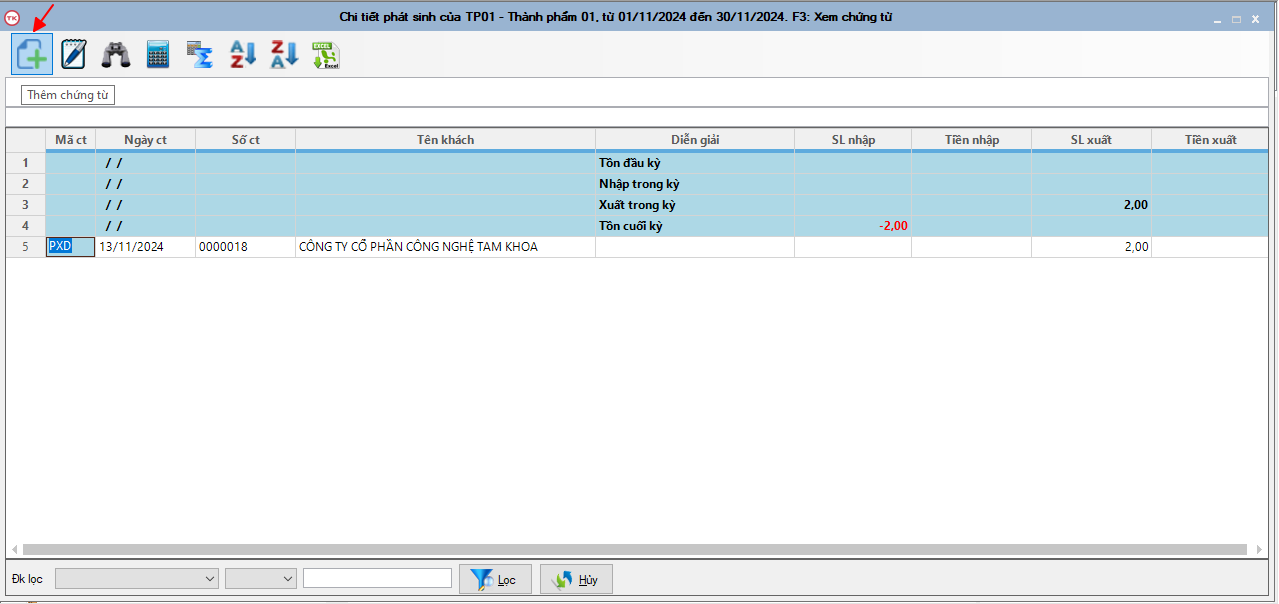Viewport: 1279px width, 604px height.
Task: Open the edit document notepad icon
Action: [74, 55]
